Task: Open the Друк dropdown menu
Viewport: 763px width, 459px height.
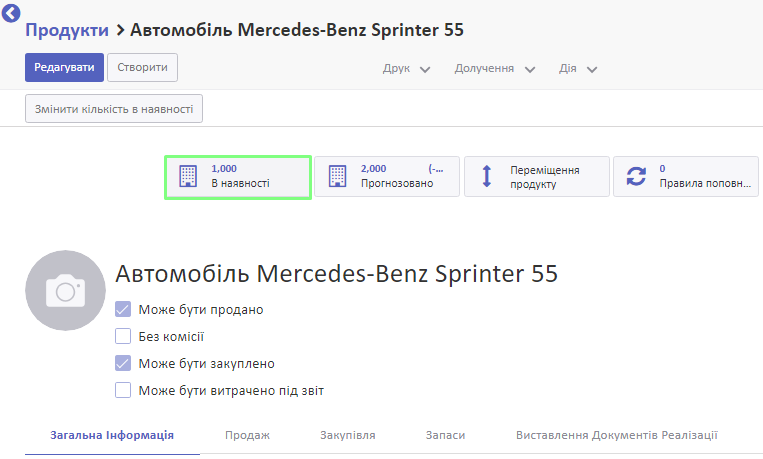Action: click(406, 69)
